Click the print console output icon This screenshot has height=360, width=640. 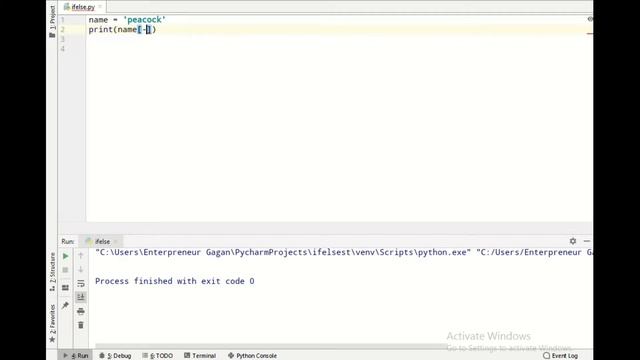(81, 311)
